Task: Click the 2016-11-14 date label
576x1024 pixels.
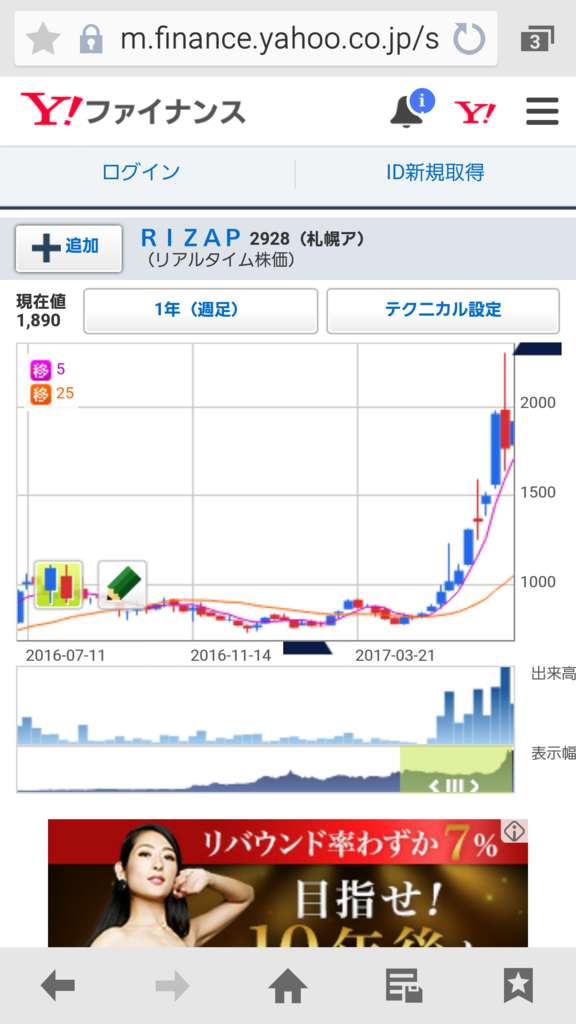Action: (231, 656)
